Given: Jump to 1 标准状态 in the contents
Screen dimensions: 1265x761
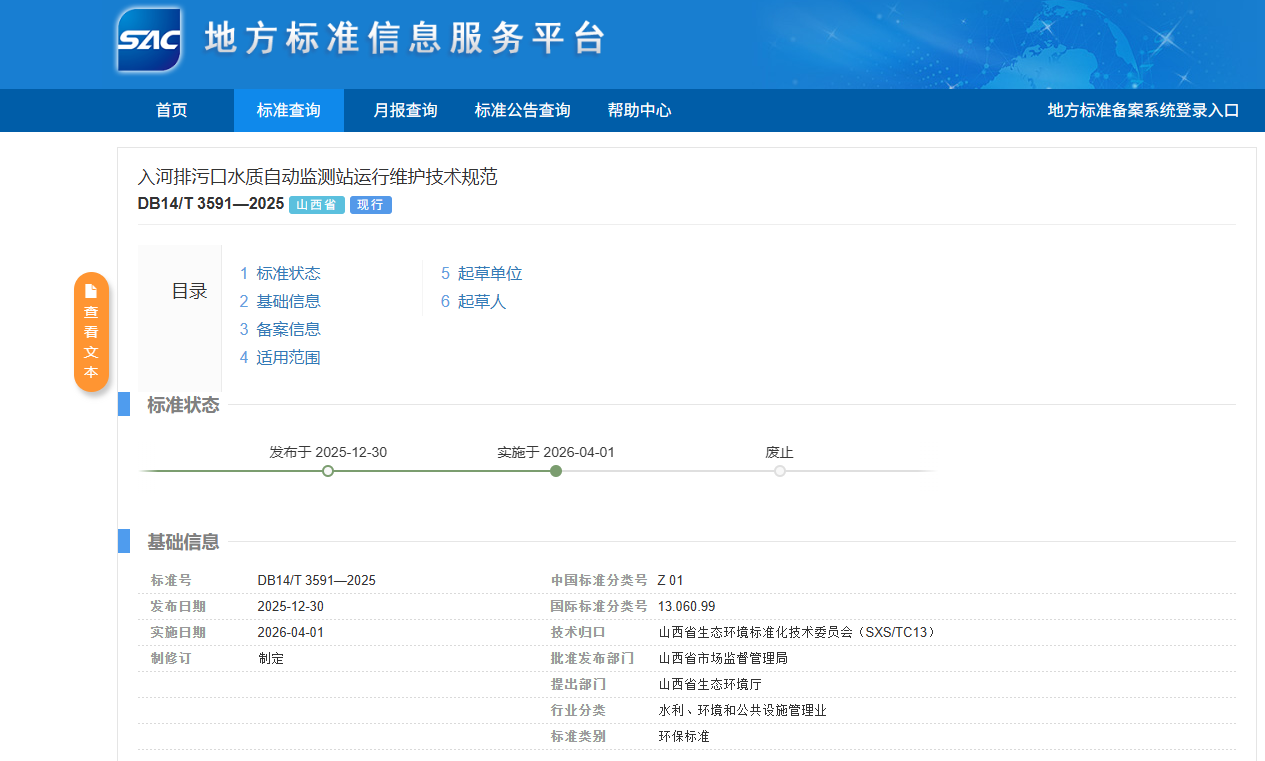Looking at the screenshot, I should coord(280,273).
